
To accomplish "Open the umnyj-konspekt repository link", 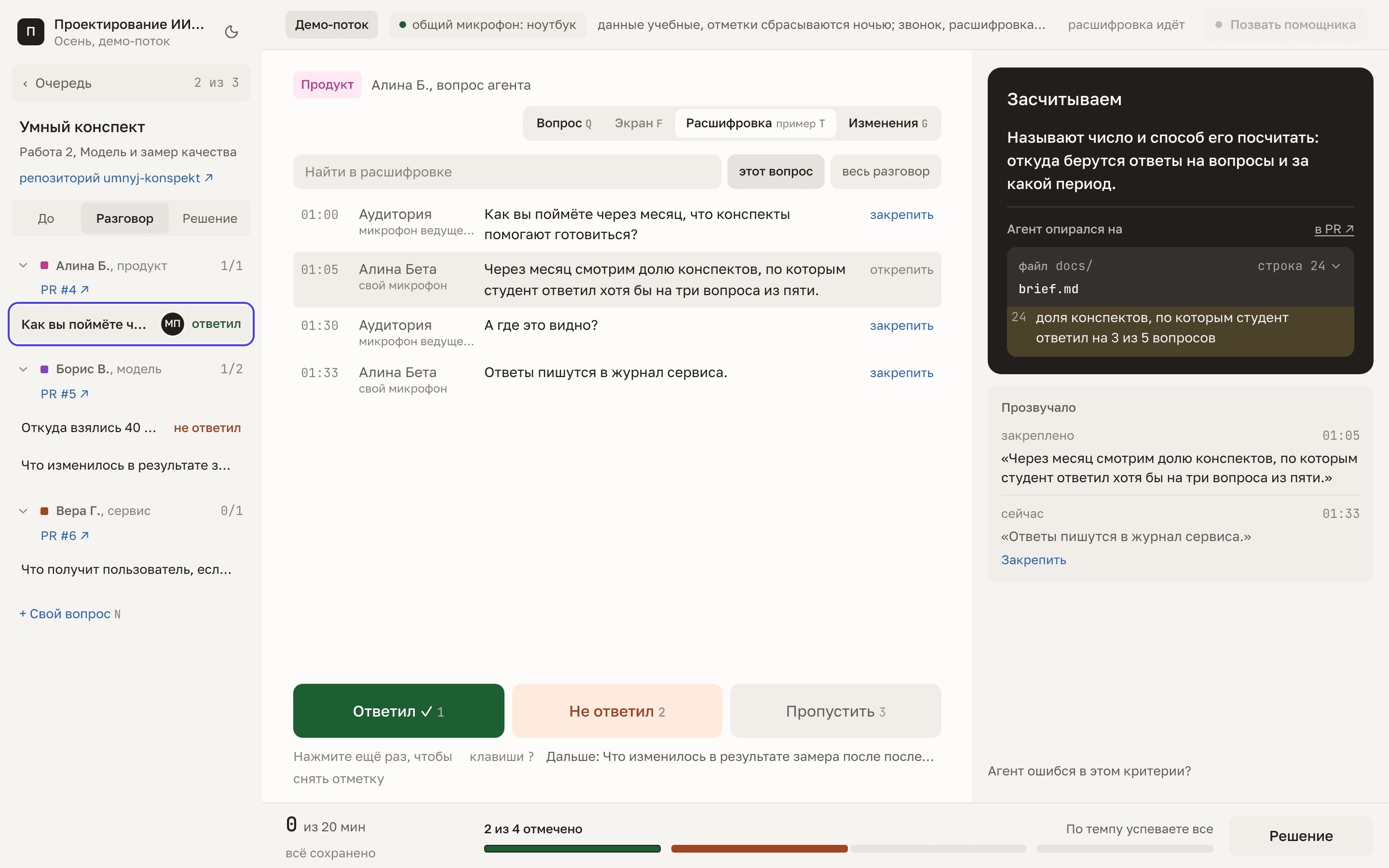I will (x=116, y=178).
